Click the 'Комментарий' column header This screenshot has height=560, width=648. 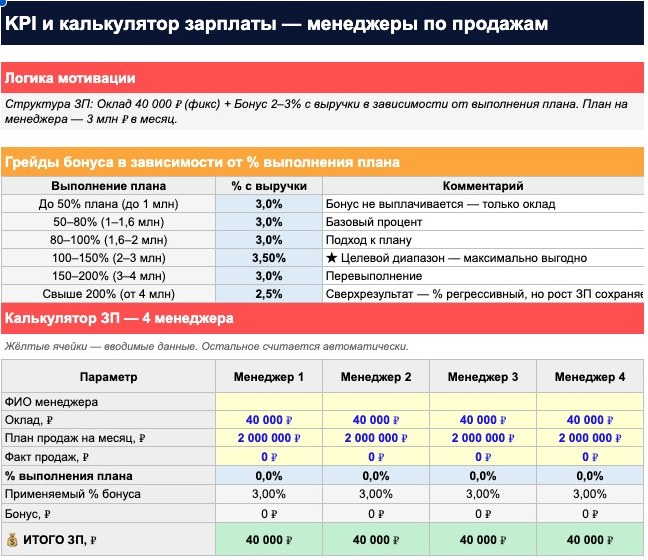point(483,186)
